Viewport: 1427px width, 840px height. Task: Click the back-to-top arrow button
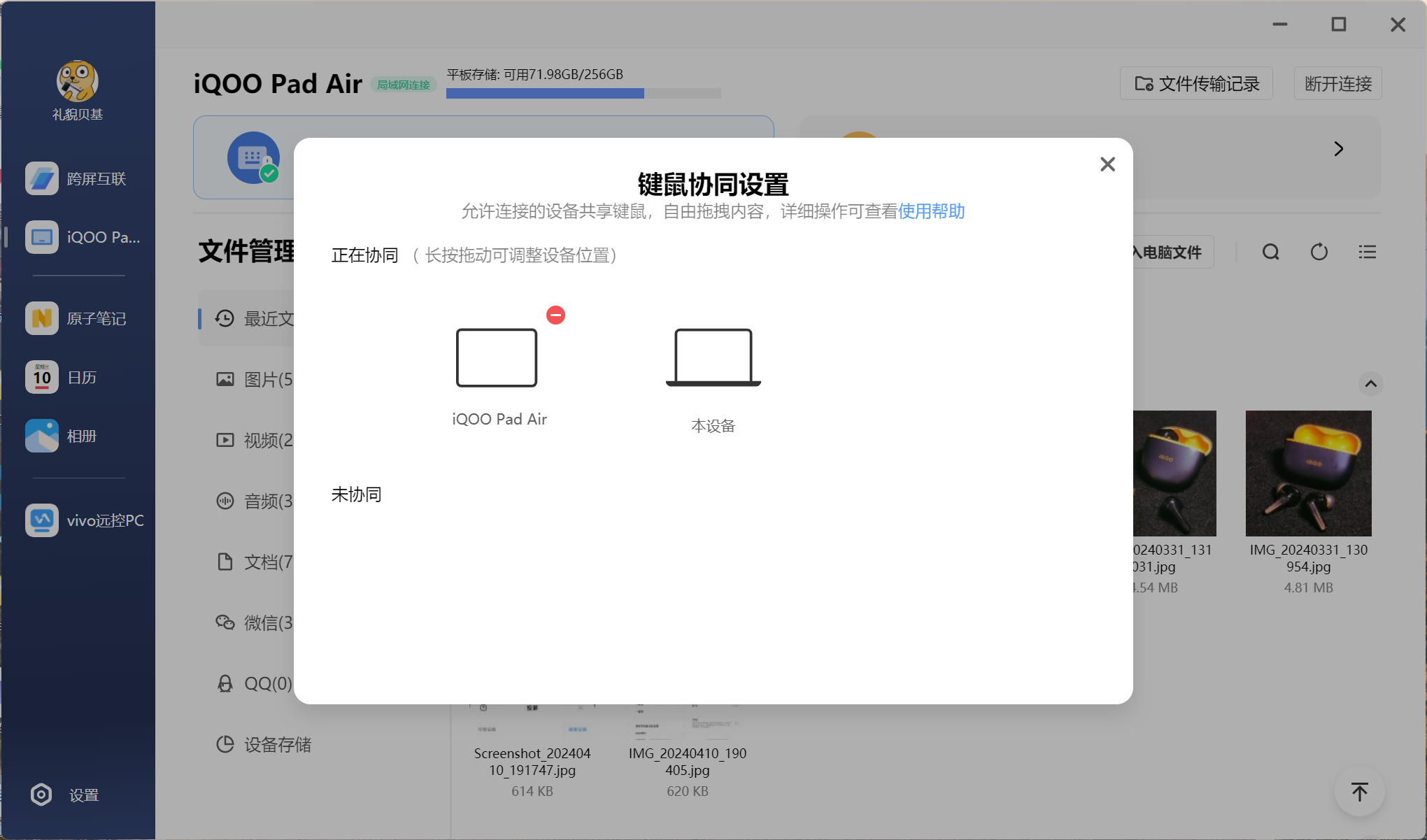(1359, 792)
